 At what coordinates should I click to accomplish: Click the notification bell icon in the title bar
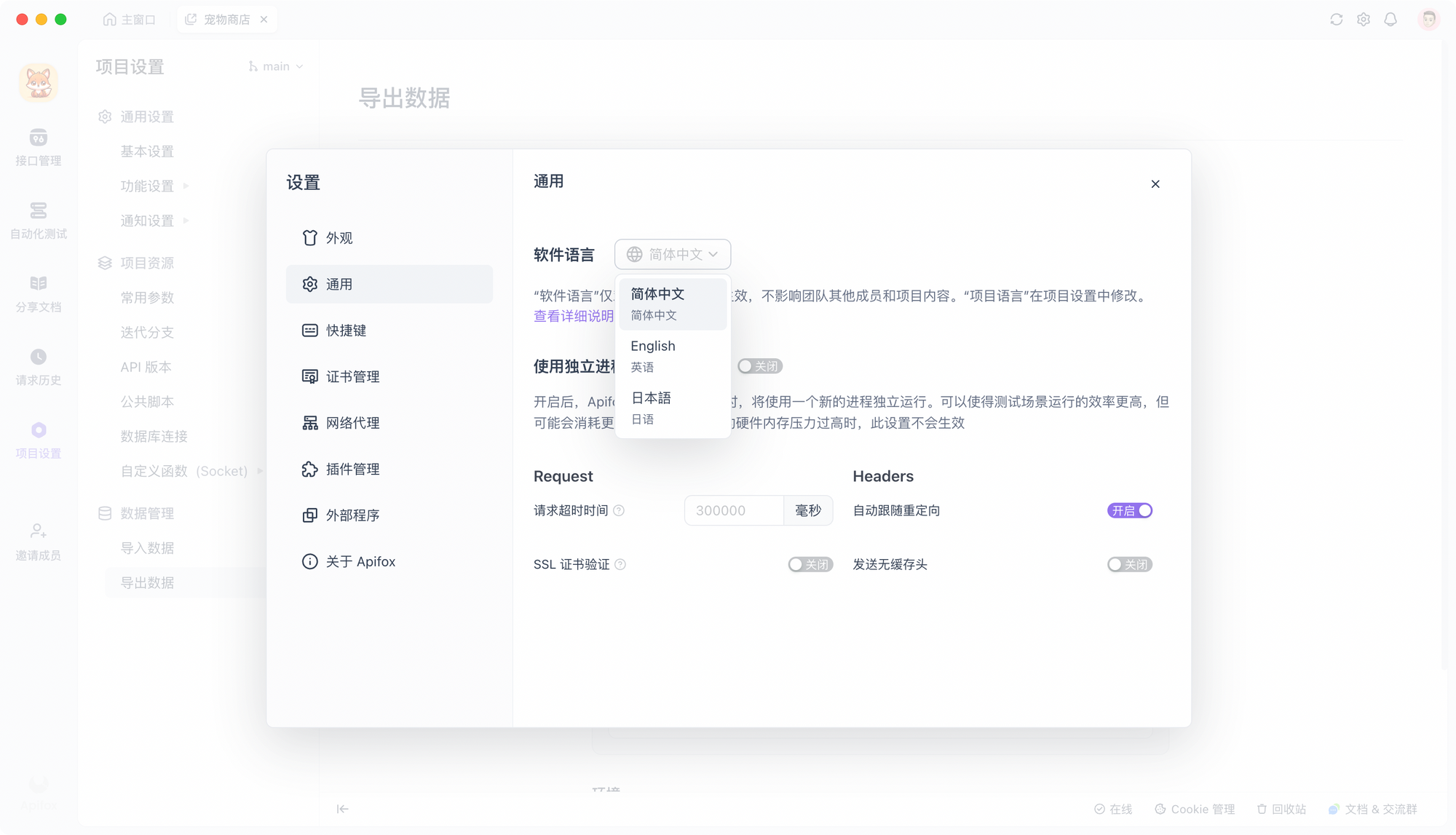point(1390,20)
